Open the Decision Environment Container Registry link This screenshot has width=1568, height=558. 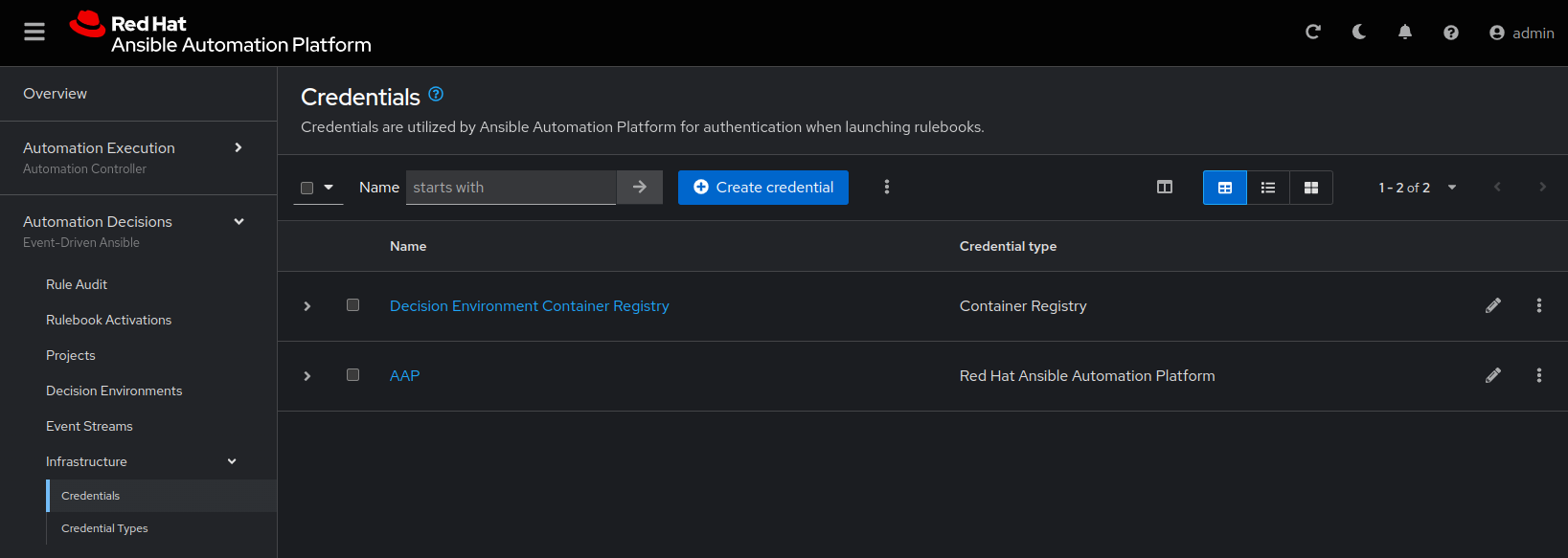[x=530, y=306]
